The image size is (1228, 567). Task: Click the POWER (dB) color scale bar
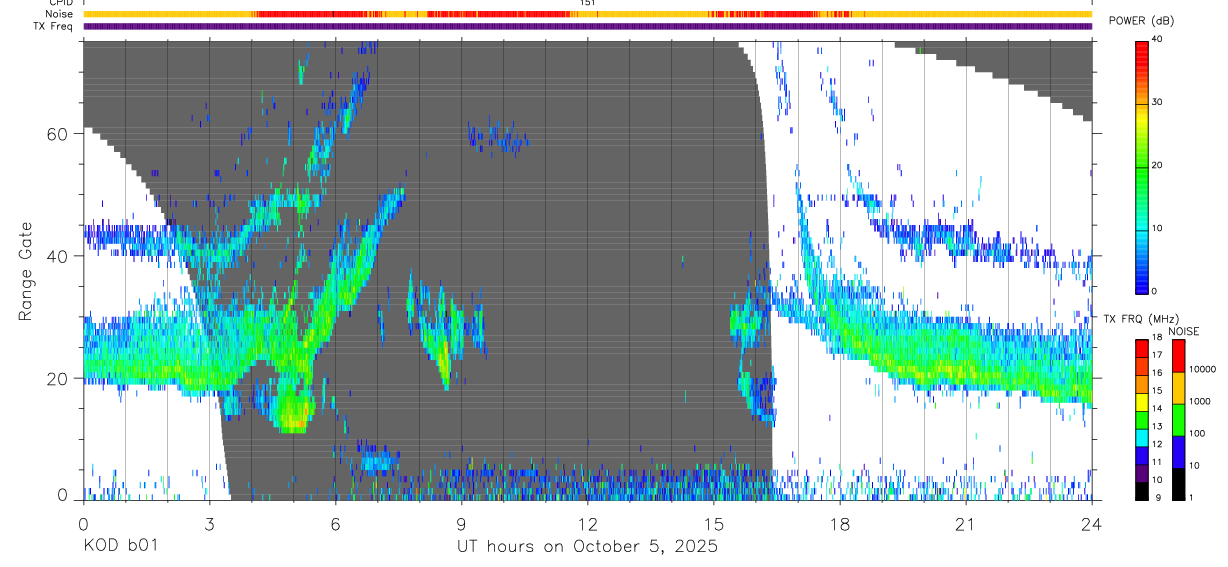point(1142,166)
